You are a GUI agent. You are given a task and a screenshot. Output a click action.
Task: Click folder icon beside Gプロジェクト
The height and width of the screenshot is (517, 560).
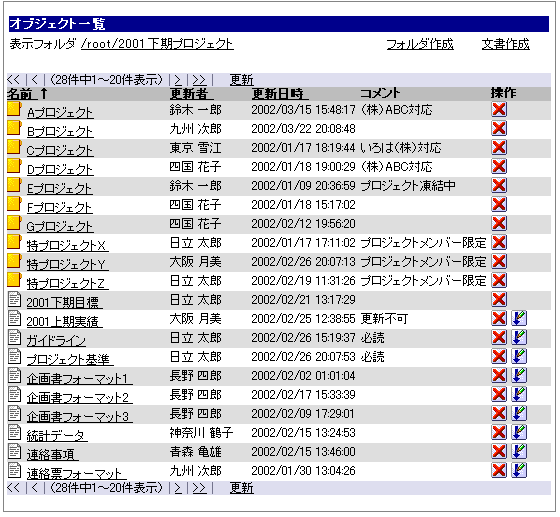(x=14, y=223)
